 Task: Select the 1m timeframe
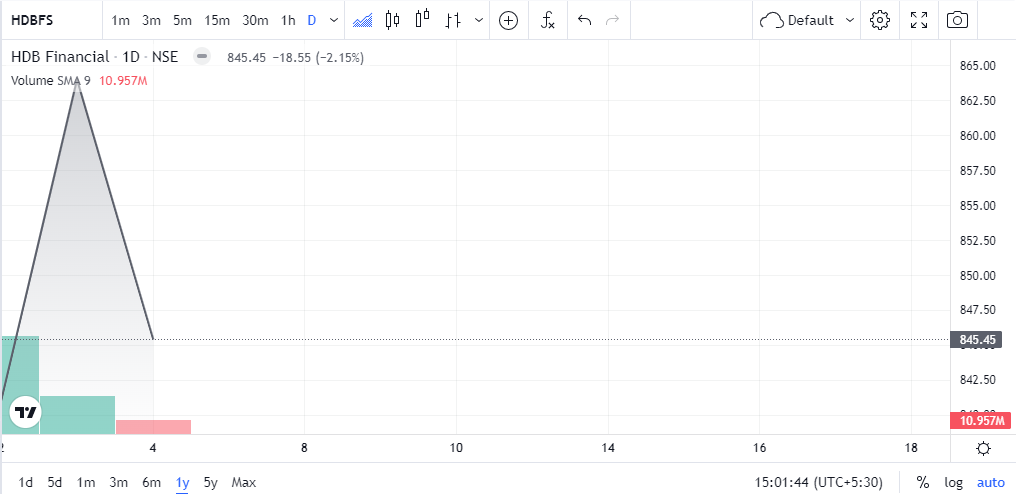tap(120, 20)
